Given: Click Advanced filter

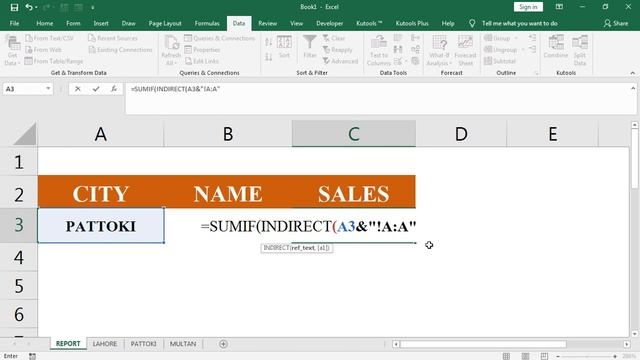Looking at the screenshot, I should coord(340,61).
